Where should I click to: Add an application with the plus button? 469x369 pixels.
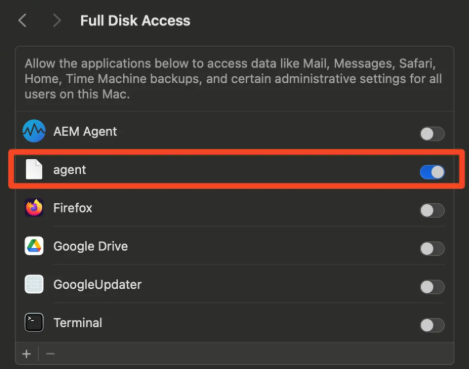tap(27, 354)
